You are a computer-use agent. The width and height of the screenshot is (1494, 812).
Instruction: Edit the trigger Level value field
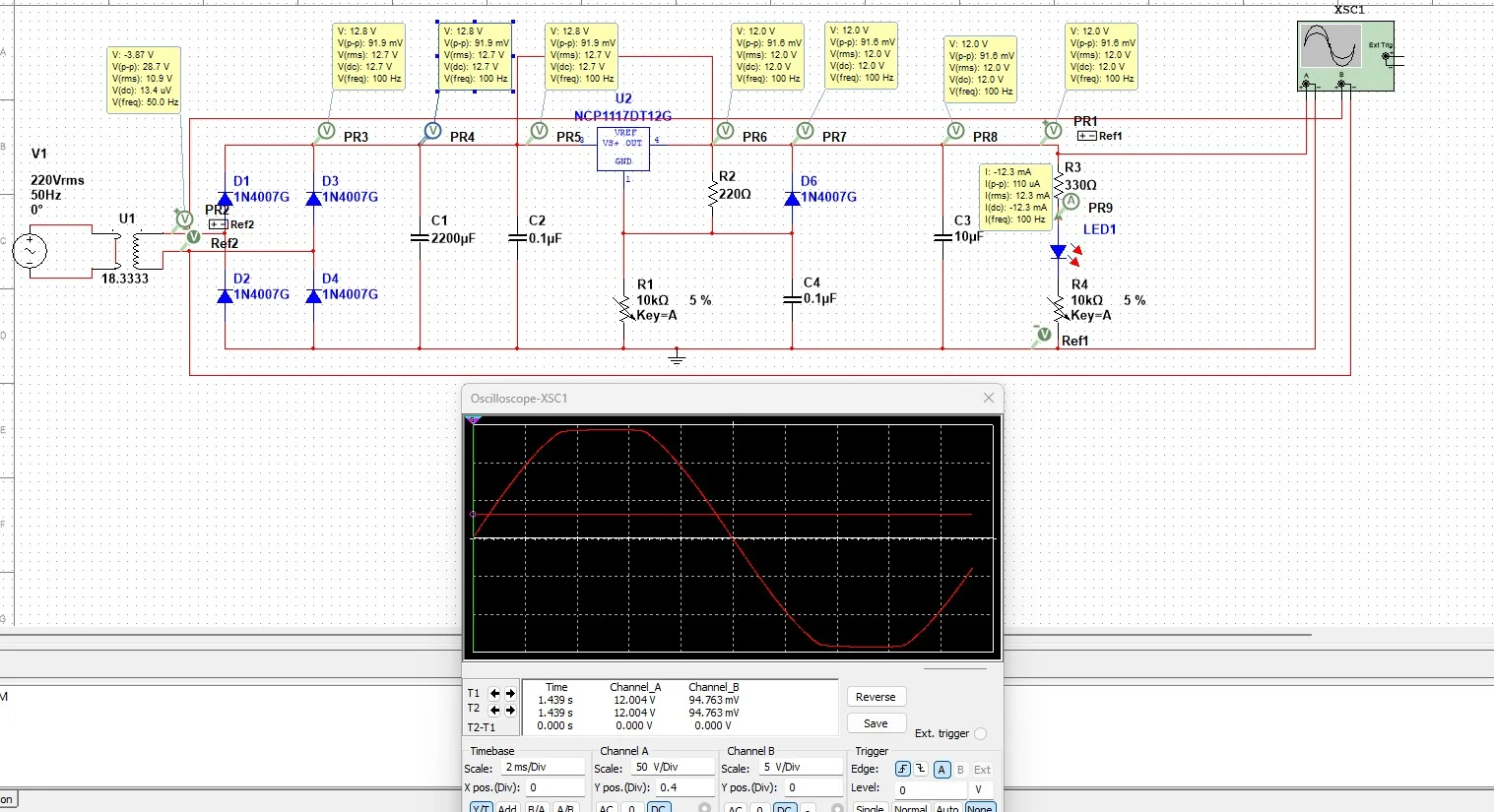tap(931, 789)
